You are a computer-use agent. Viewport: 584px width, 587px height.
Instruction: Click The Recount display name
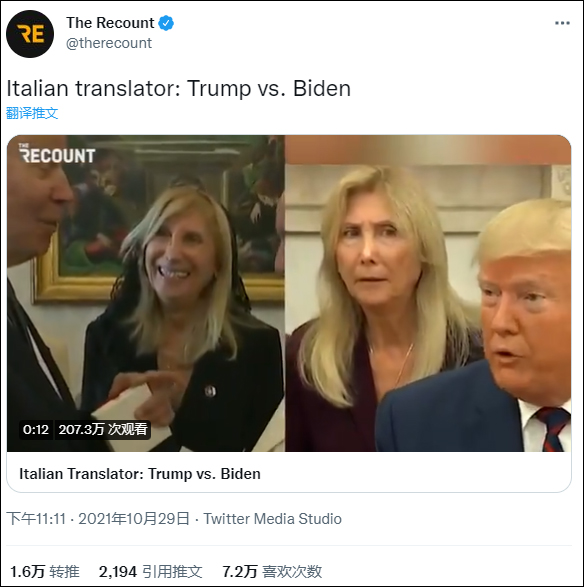pos(110,23)
